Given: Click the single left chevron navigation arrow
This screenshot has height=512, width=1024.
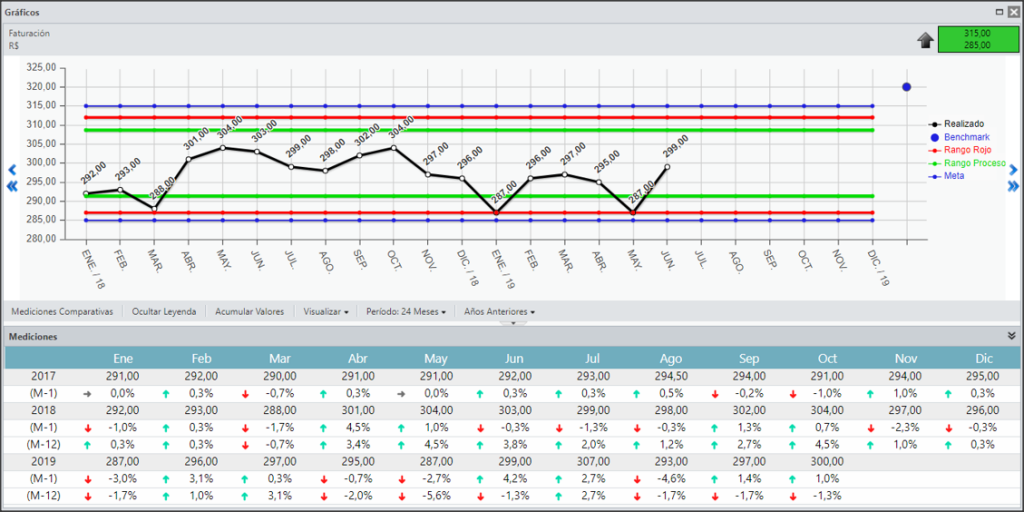Looking at the screenshot, I should pyautogui.click(x=12, y=170).
